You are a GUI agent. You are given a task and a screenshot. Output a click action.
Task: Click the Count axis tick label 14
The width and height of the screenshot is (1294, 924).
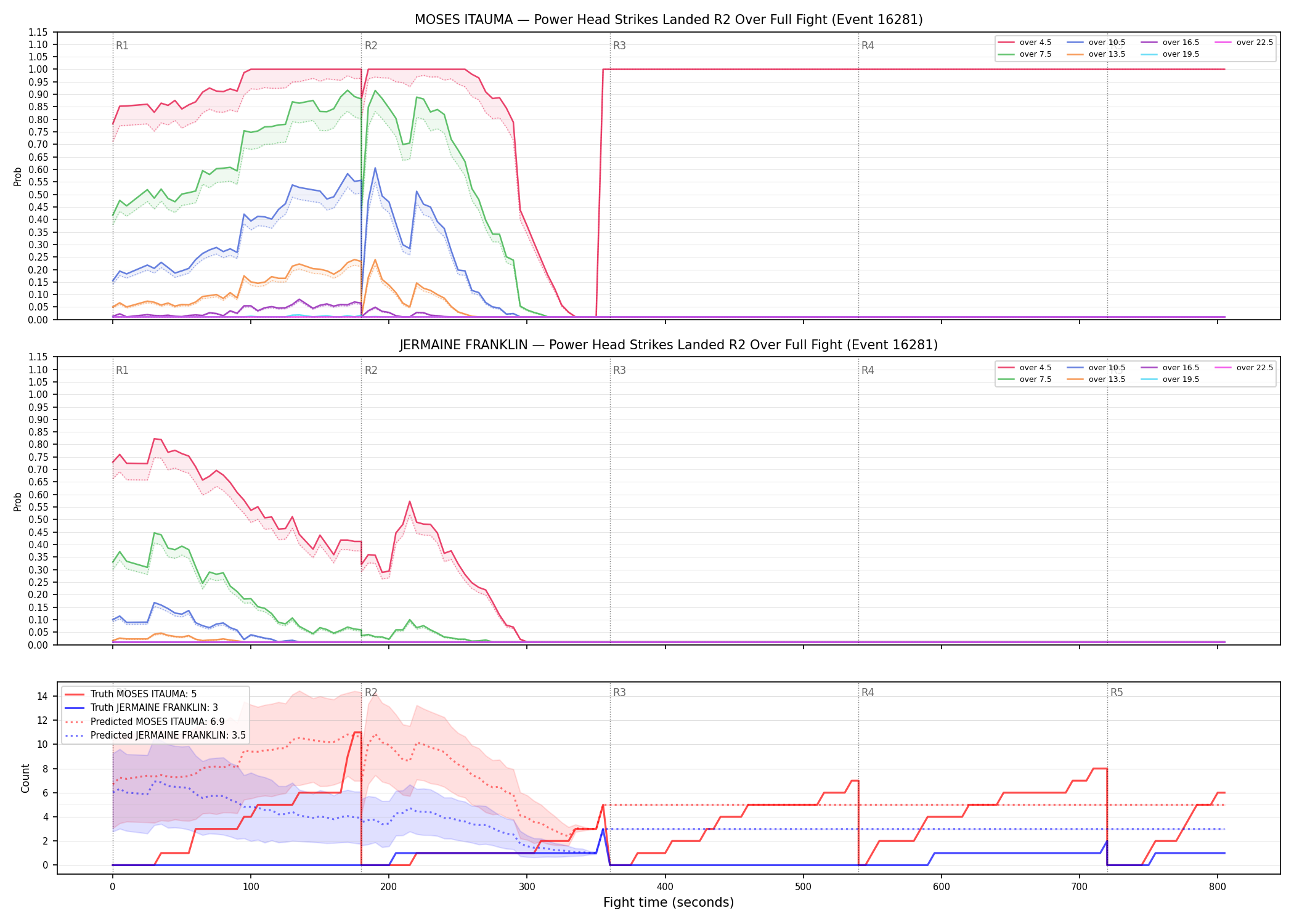click(x=42, y=696)
